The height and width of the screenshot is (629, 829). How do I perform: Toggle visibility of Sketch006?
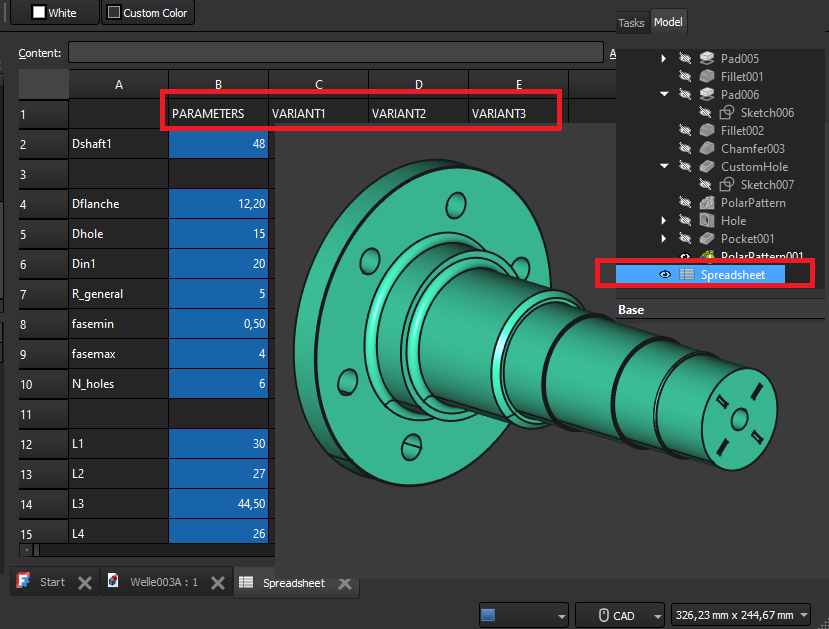(705, 112)
